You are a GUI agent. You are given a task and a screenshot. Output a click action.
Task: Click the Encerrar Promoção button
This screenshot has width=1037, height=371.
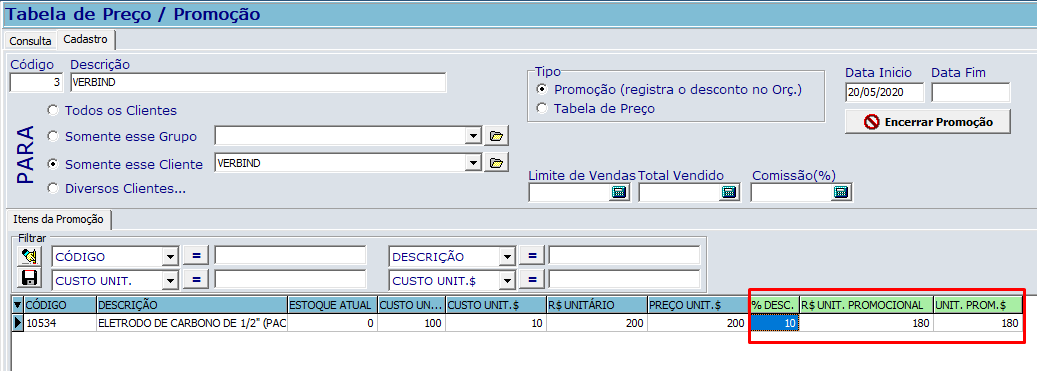point(927,122)
